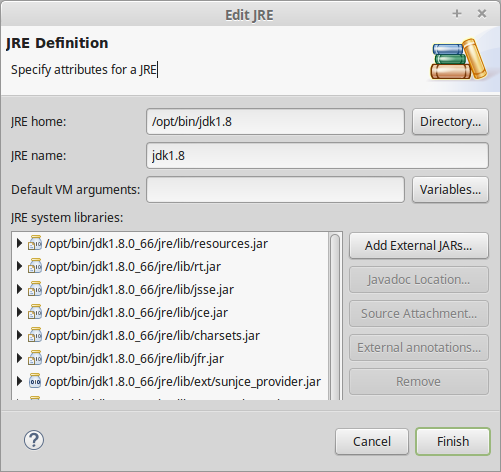Viewport: 501px width, 472px height.
Task: Click into the JRE home field
Action: coord(275,122)
